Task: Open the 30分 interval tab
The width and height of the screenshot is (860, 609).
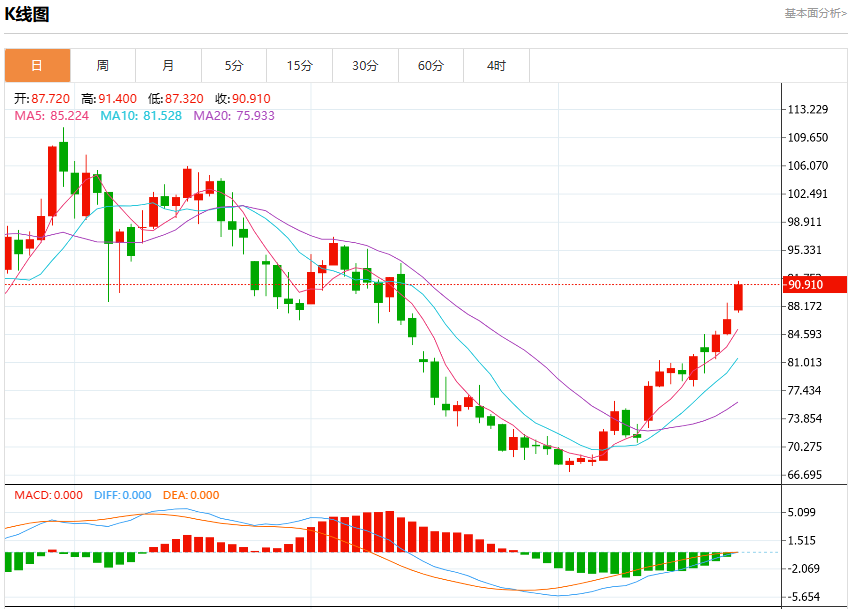Action: 365,65
